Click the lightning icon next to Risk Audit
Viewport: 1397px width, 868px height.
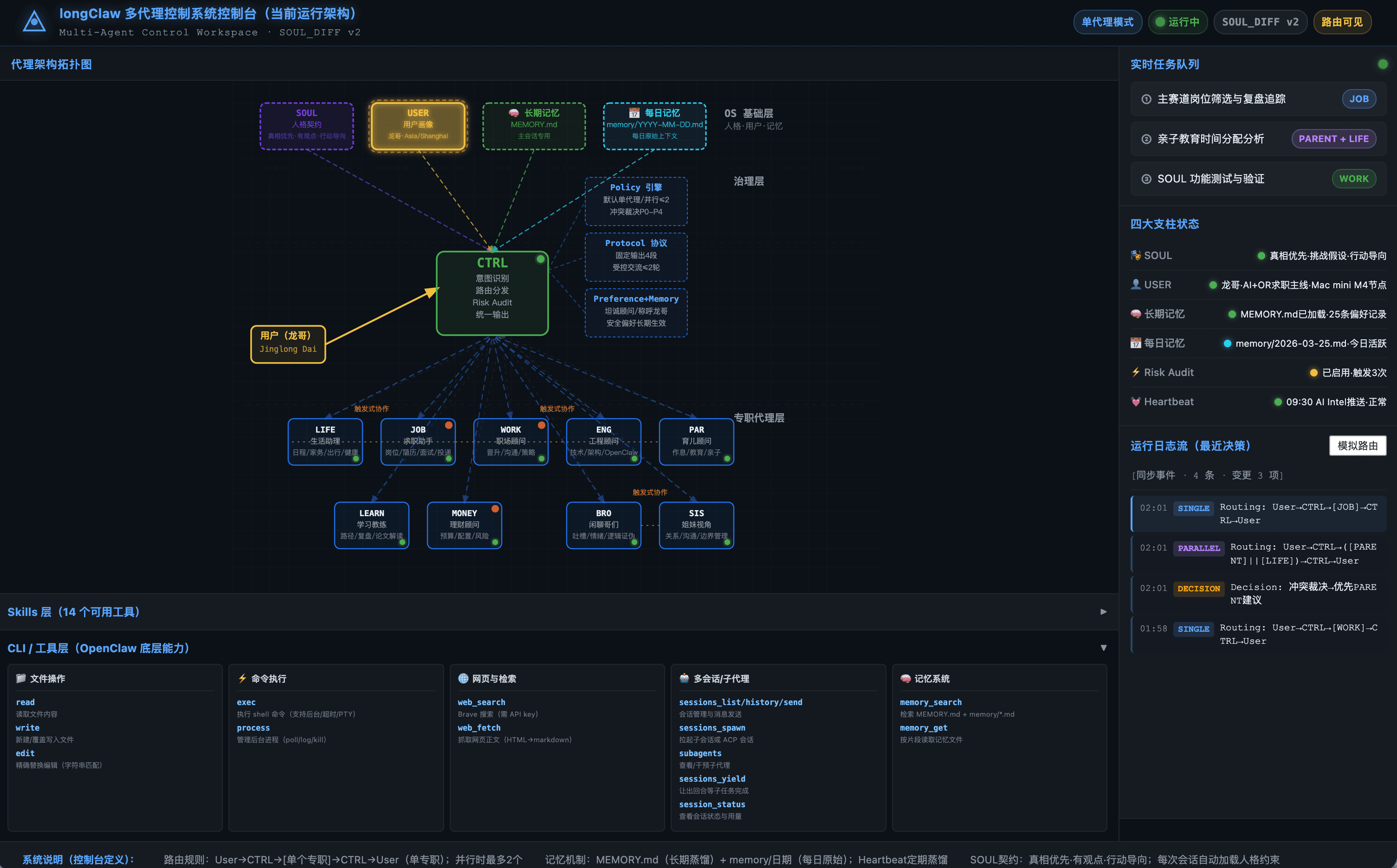point(1135,372)
